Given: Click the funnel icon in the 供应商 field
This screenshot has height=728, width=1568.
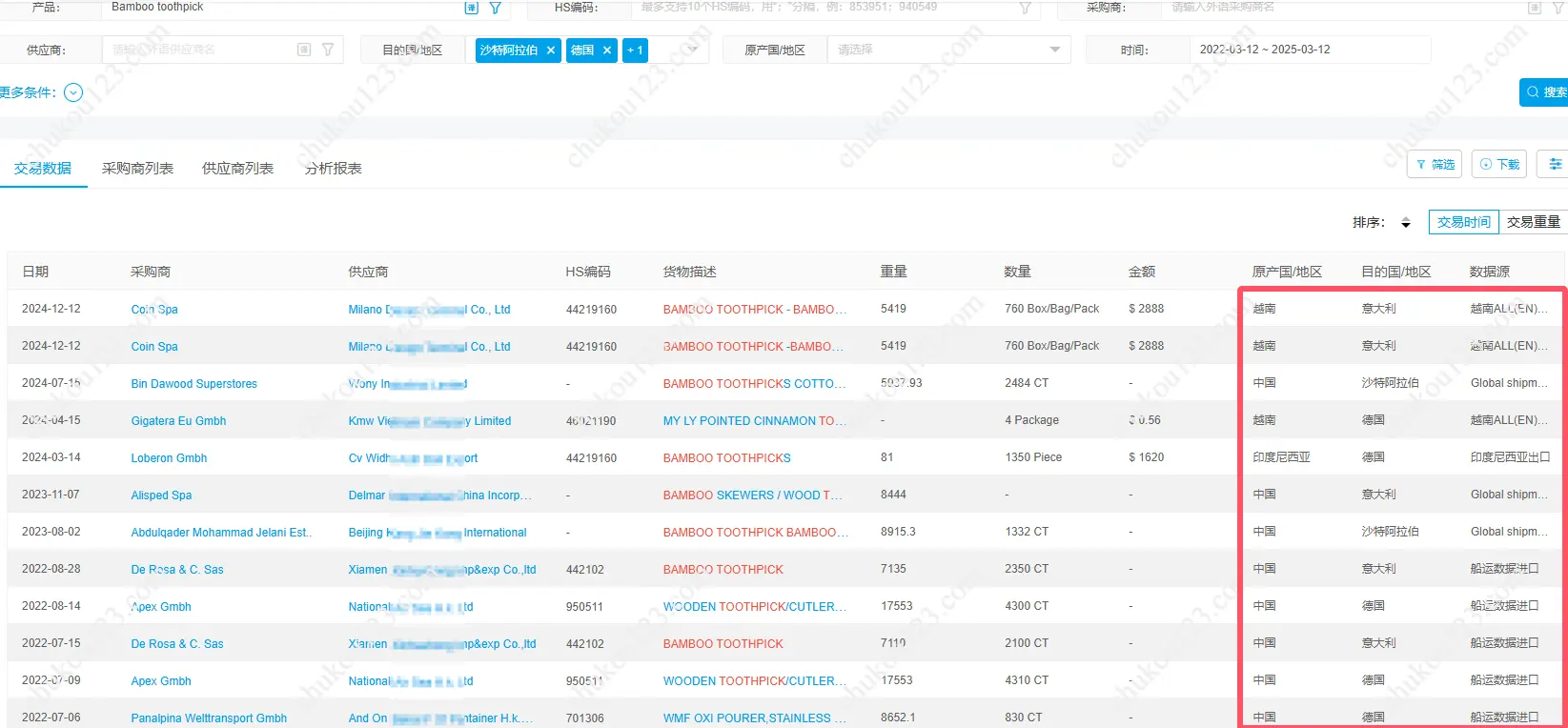Looking at the screenshot, I should tap(328, 50).
